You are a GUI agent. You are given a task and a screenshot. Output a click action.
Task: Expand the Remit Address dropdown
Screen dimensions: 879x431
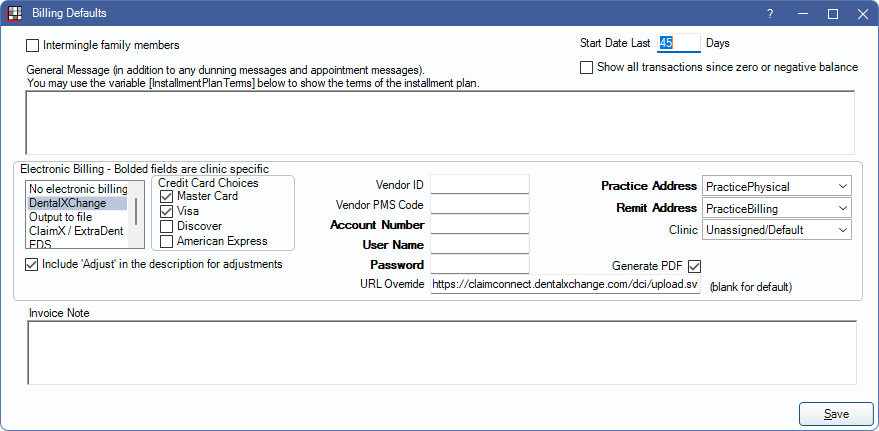click(x=776, y=208)
